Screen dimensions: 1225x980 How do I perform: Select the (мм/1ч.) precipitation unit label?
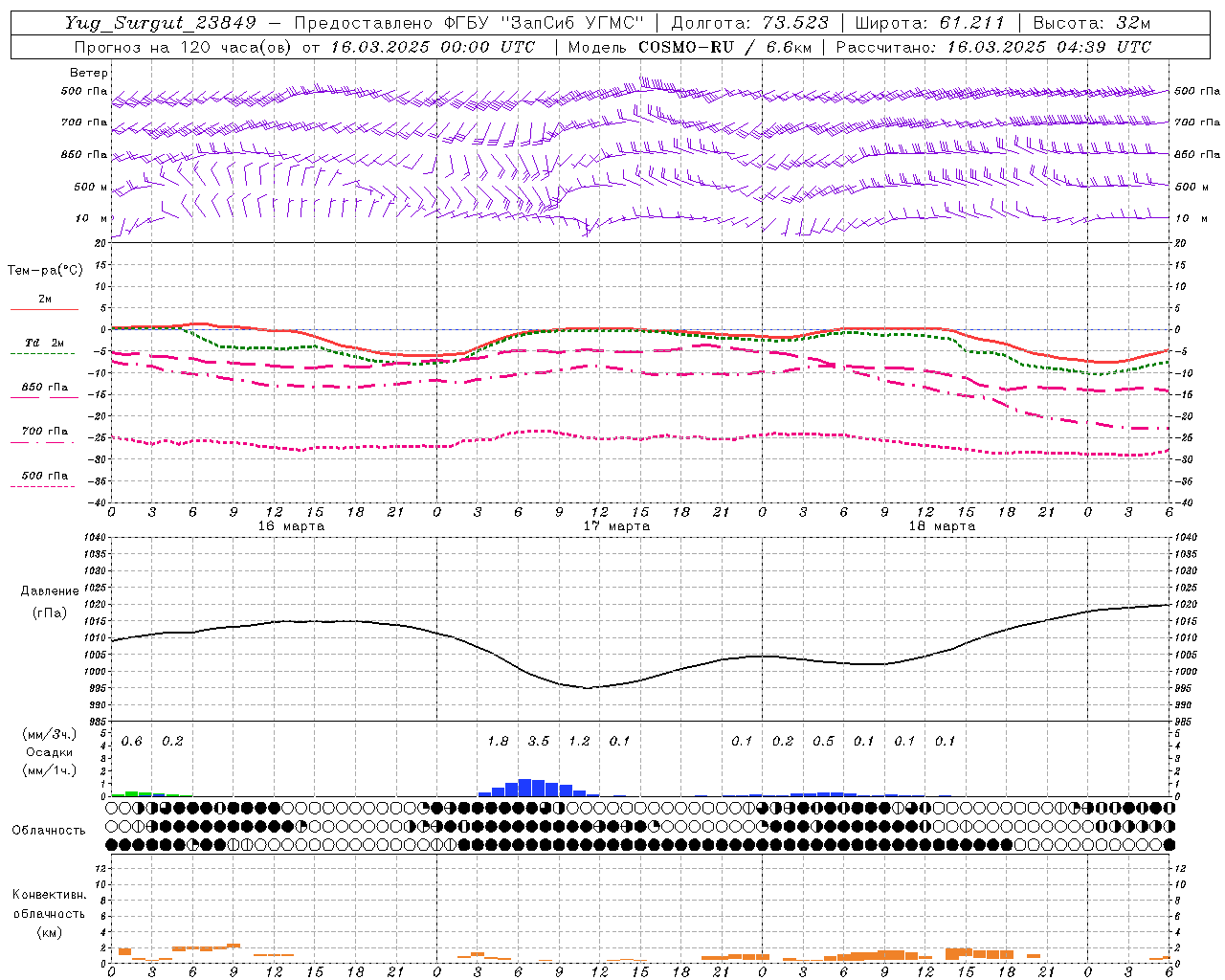pyautogui.click(x=50, y=770)
